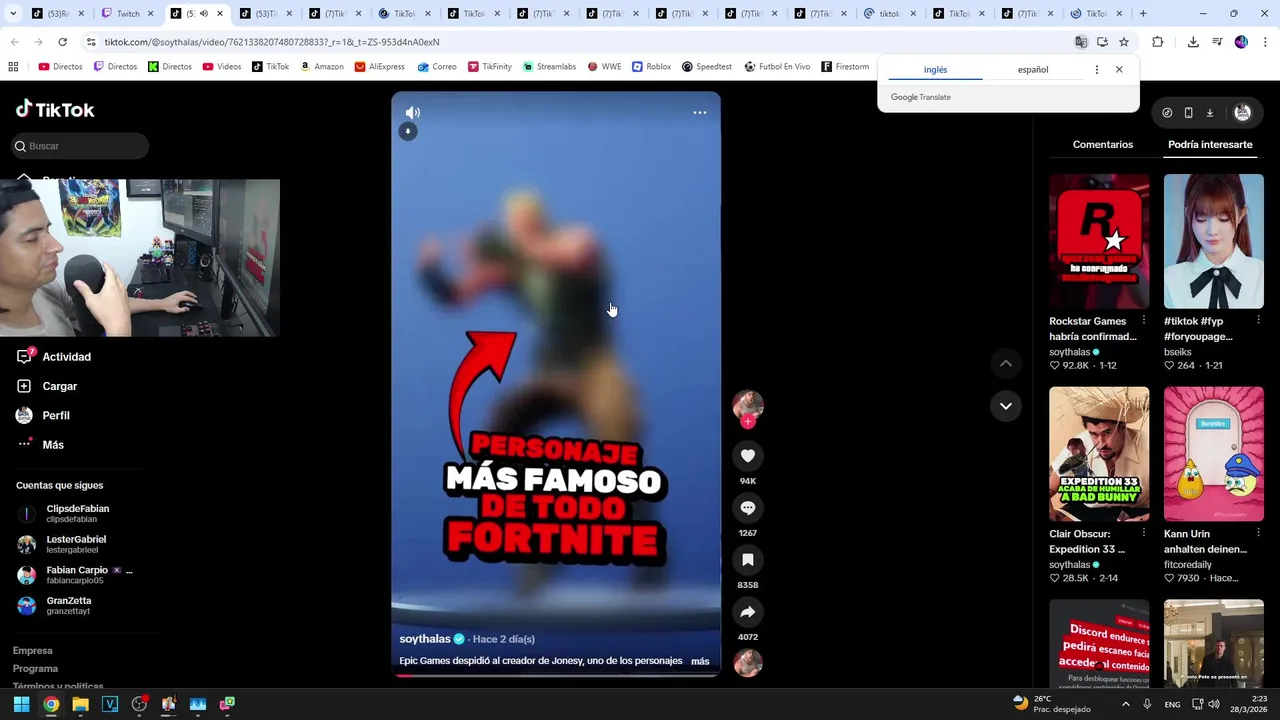Open the weather widget showing 26°C
1280x720 pixels.
(1051, 704)
